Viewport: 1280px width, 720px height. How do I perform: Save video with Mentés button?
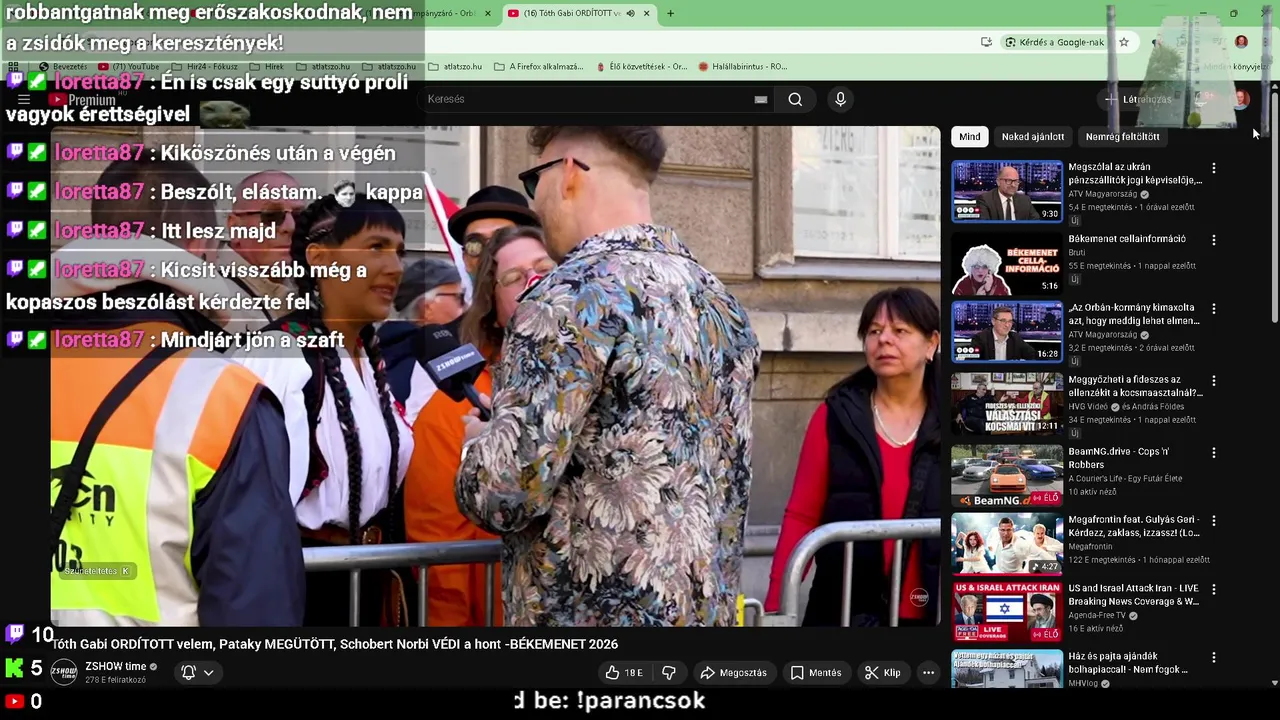(816, 673)
